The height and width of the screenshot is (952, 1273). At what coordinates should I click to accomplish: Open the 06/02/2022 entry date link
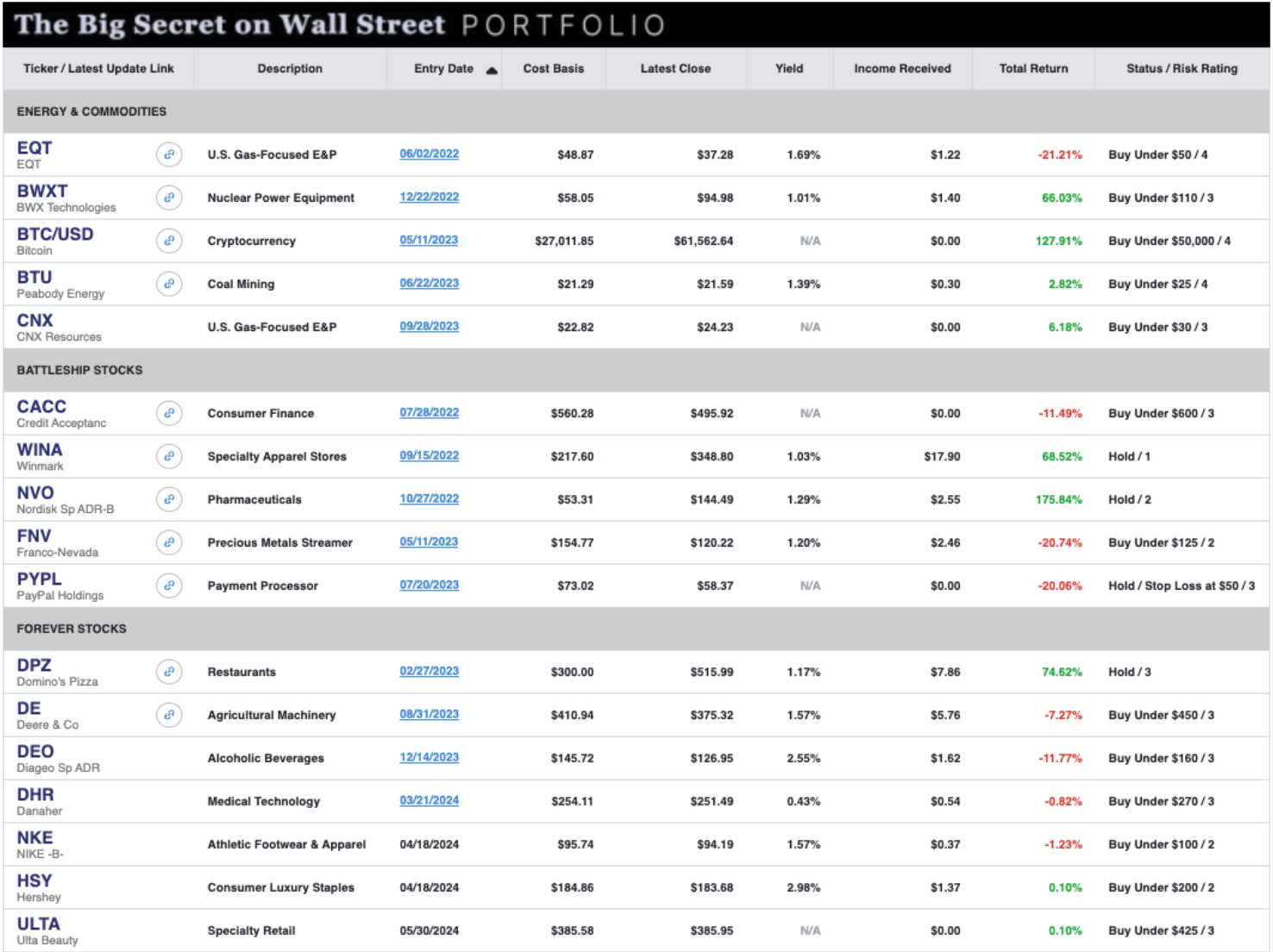click(x=430, y=154)
